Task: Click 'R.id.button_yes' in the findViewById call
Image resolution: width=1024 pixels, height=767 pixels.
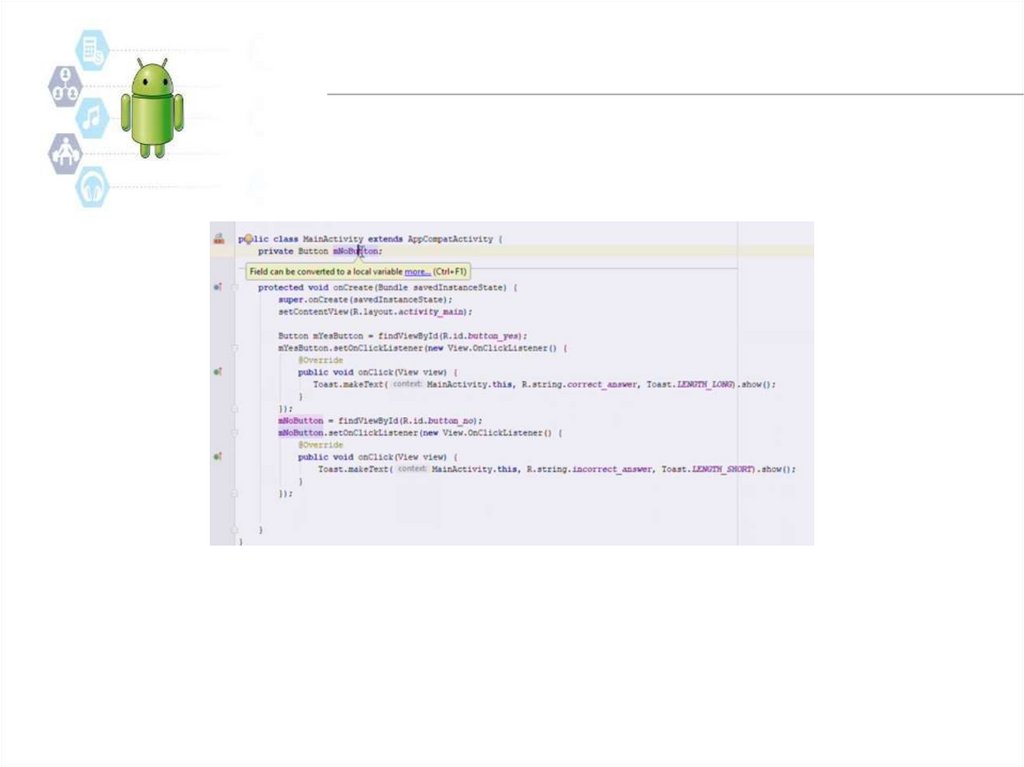Action: [481, 336]
